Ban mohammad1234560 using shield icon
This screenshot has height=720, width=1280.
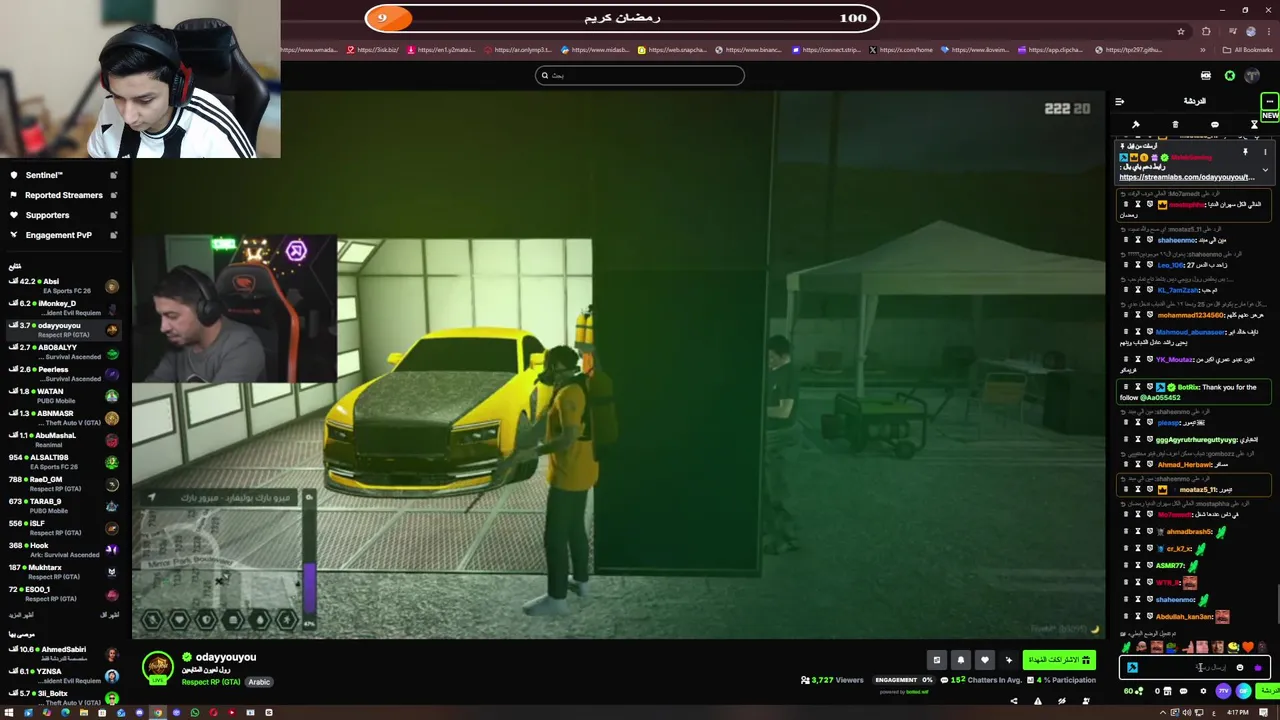click(1149, 315)
